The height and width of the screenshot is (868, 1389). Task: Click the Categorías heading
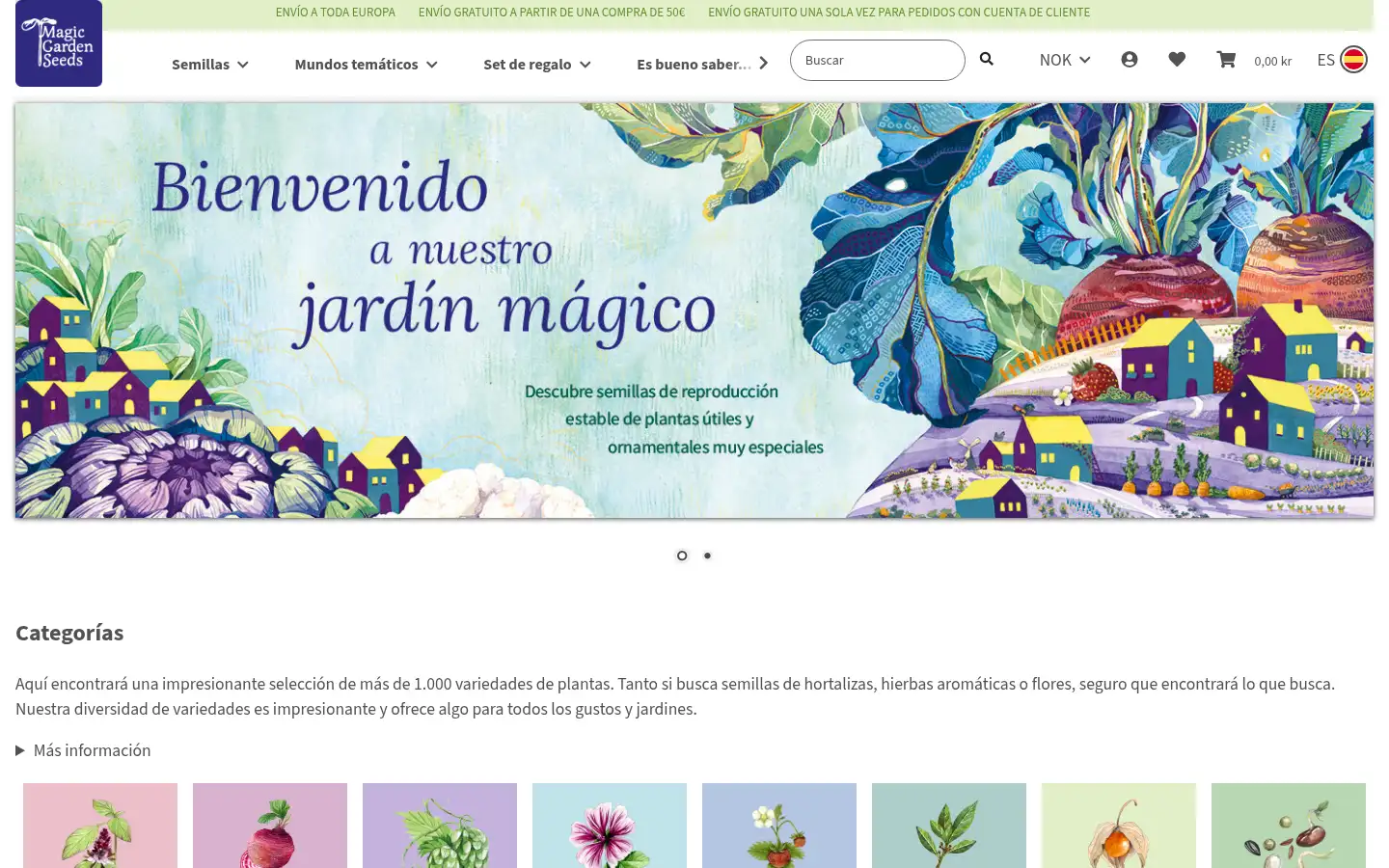point(69,633)
